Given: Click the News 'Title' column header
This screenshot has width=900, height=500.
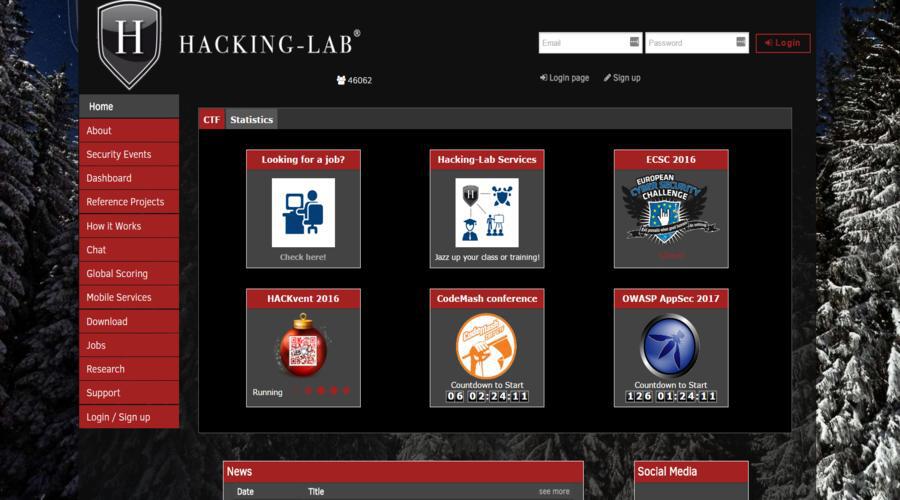Looking at the screenshot, I should tap(316, 491).
